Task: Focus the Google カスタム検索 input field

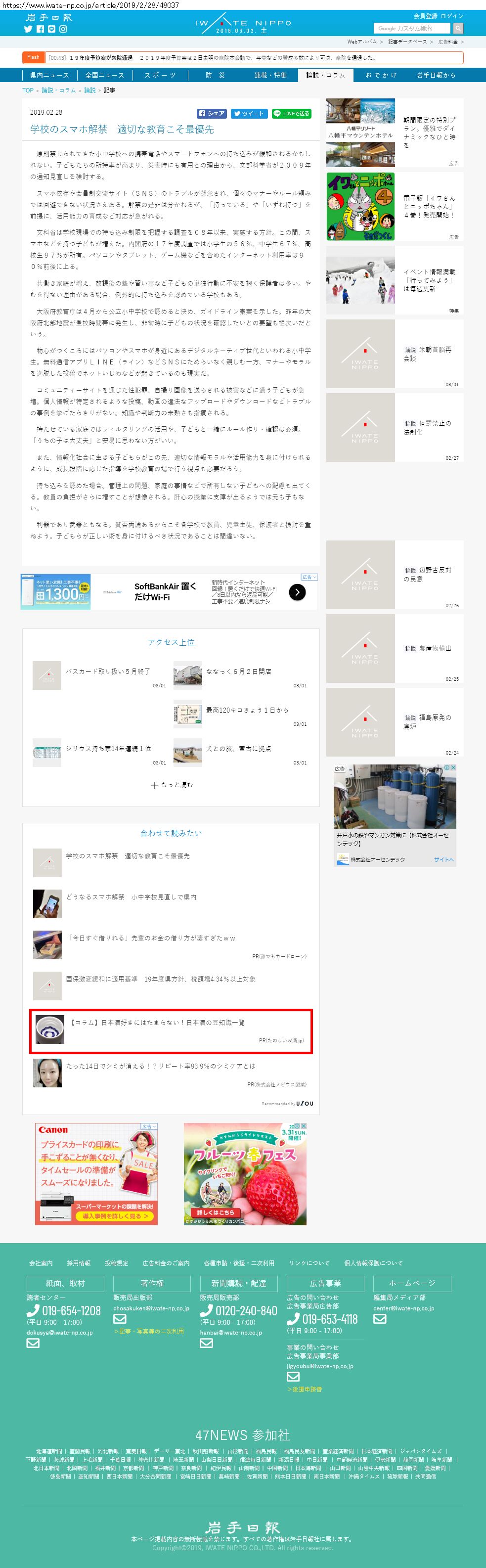Action: pos(412,28)
